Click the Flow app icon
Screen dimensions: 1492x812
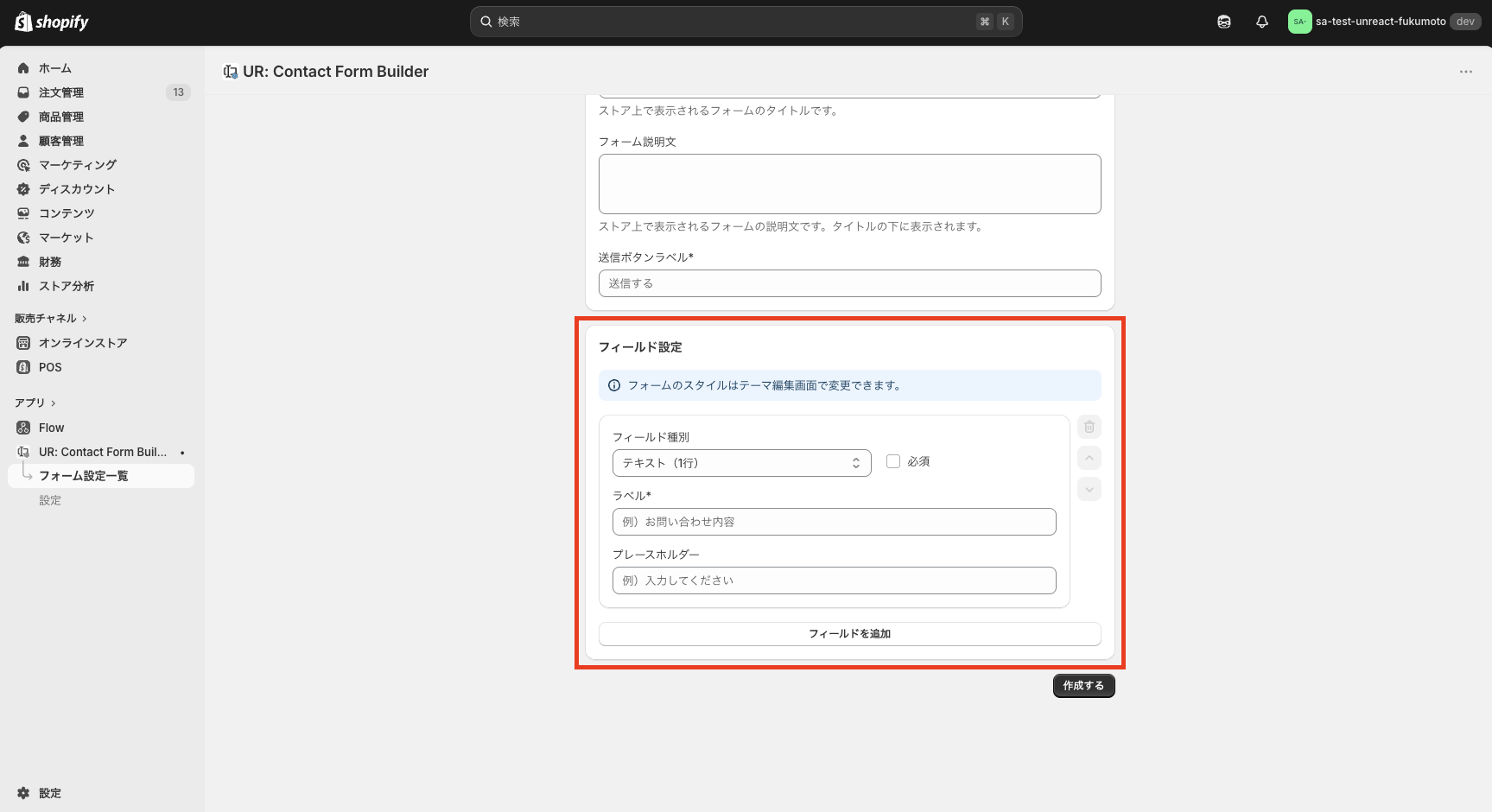23,428
